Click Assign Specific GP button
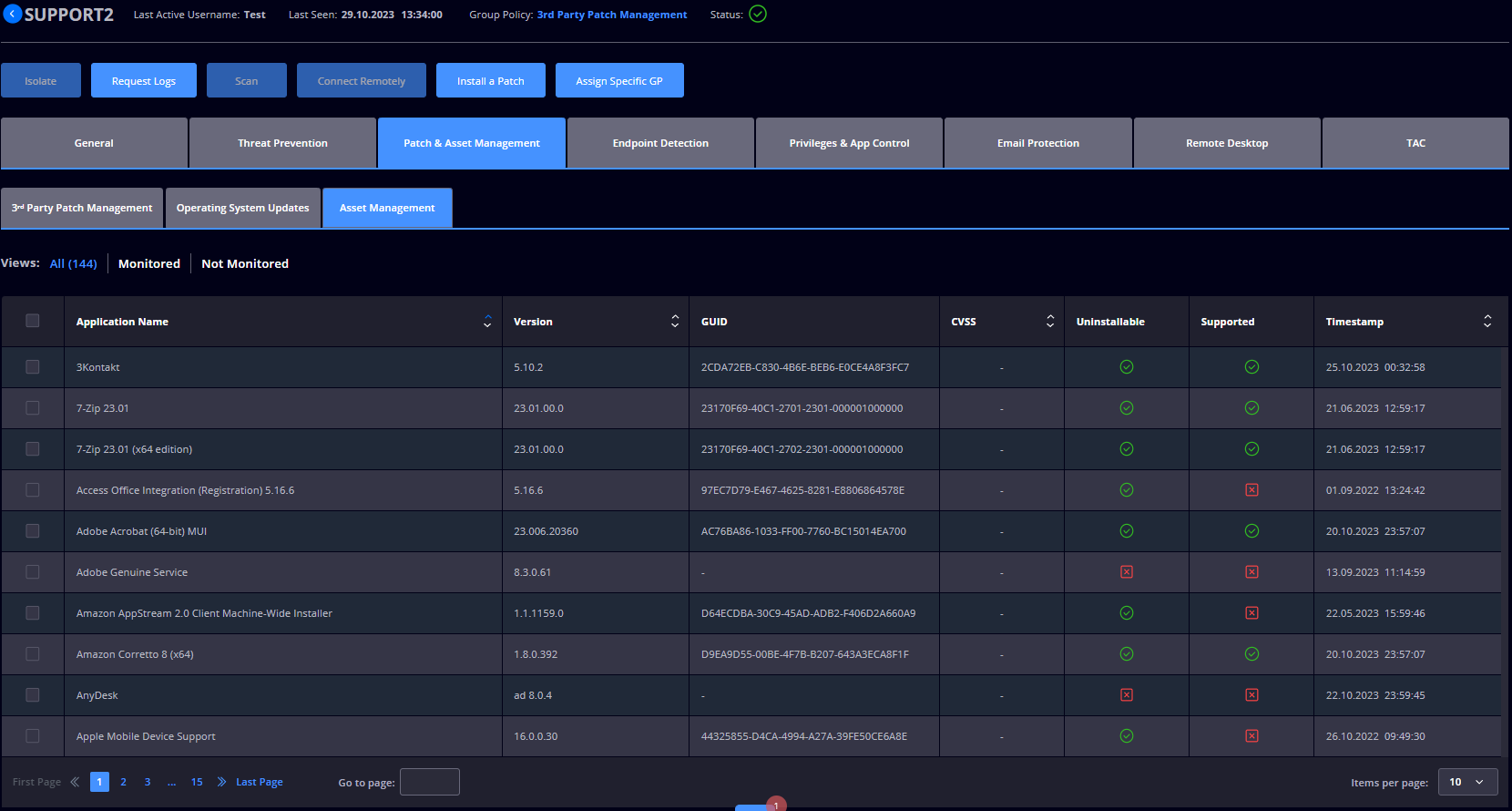This screenshot has width=1512, height=811. pos(619,80)
